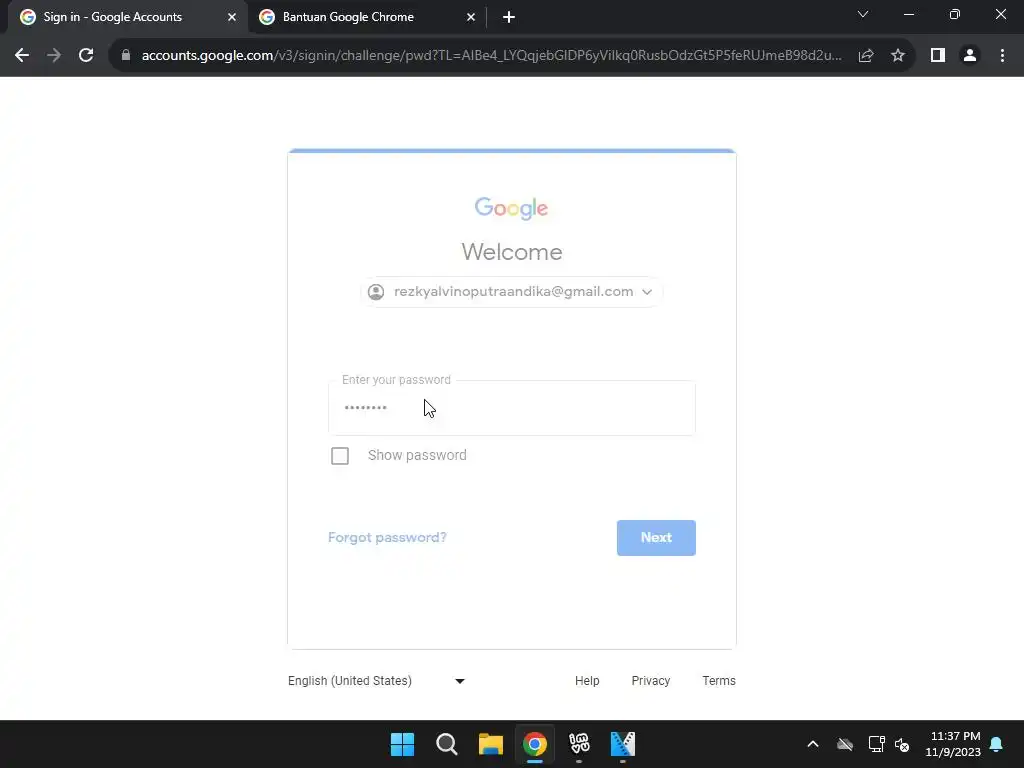Viewport: 1024px width, 768px height.
Task: Focus the Enter your password field
Action: point(511,408)
